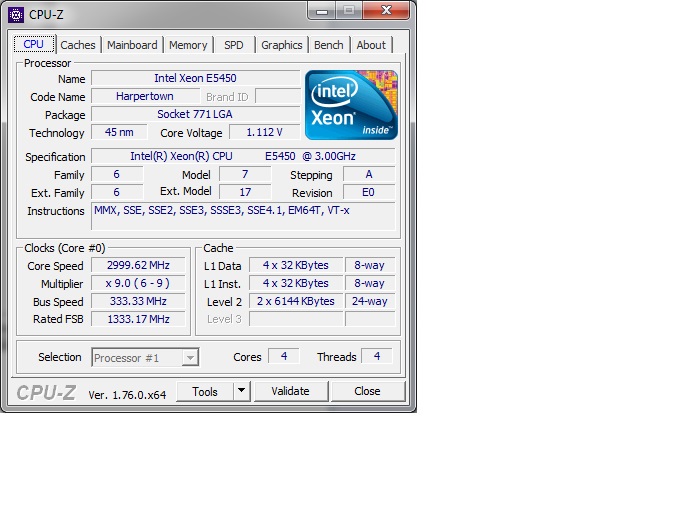Click the Name field Intel Xeon E5450

196,78
